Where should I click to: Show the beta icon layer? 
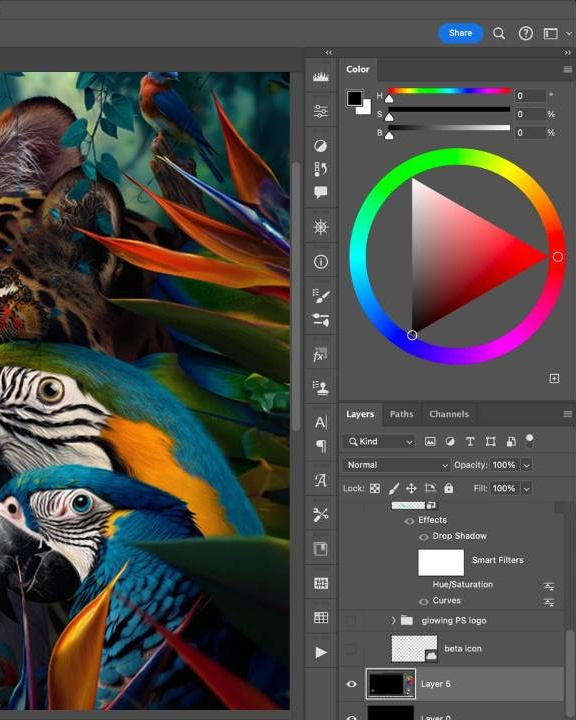tap(350, 649)
